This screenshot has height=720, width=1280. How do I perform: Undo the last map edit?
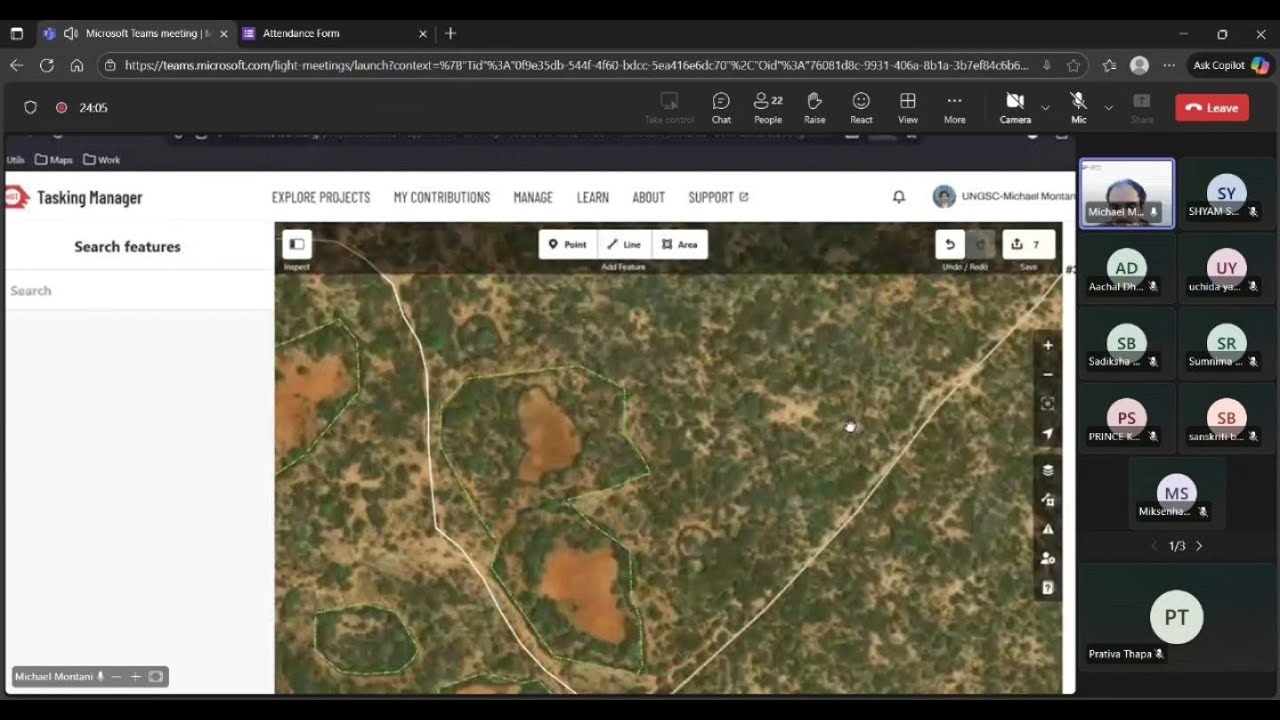click(950, 244)
